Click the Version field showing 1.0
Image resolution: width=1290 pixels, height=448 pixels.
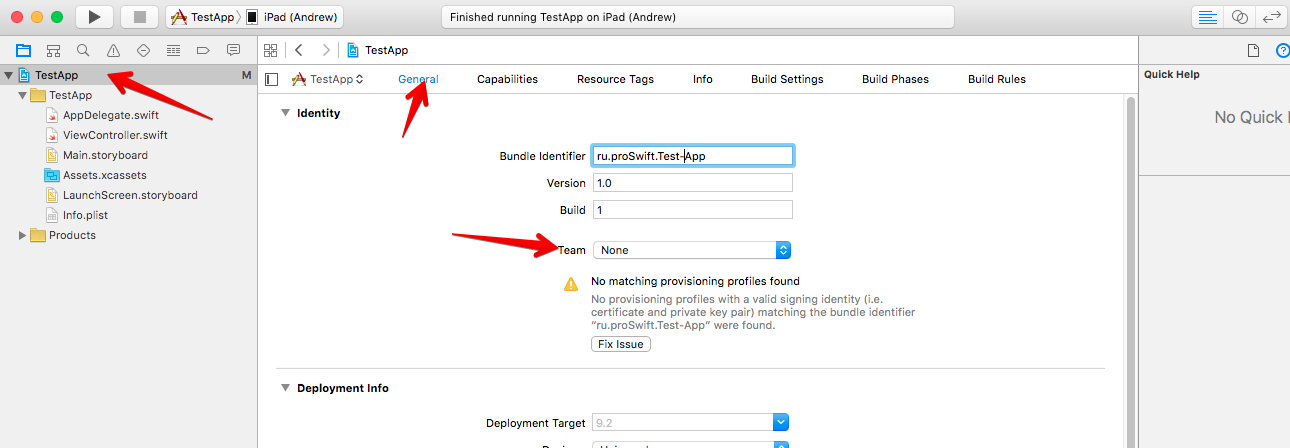(x=692, y=183)
